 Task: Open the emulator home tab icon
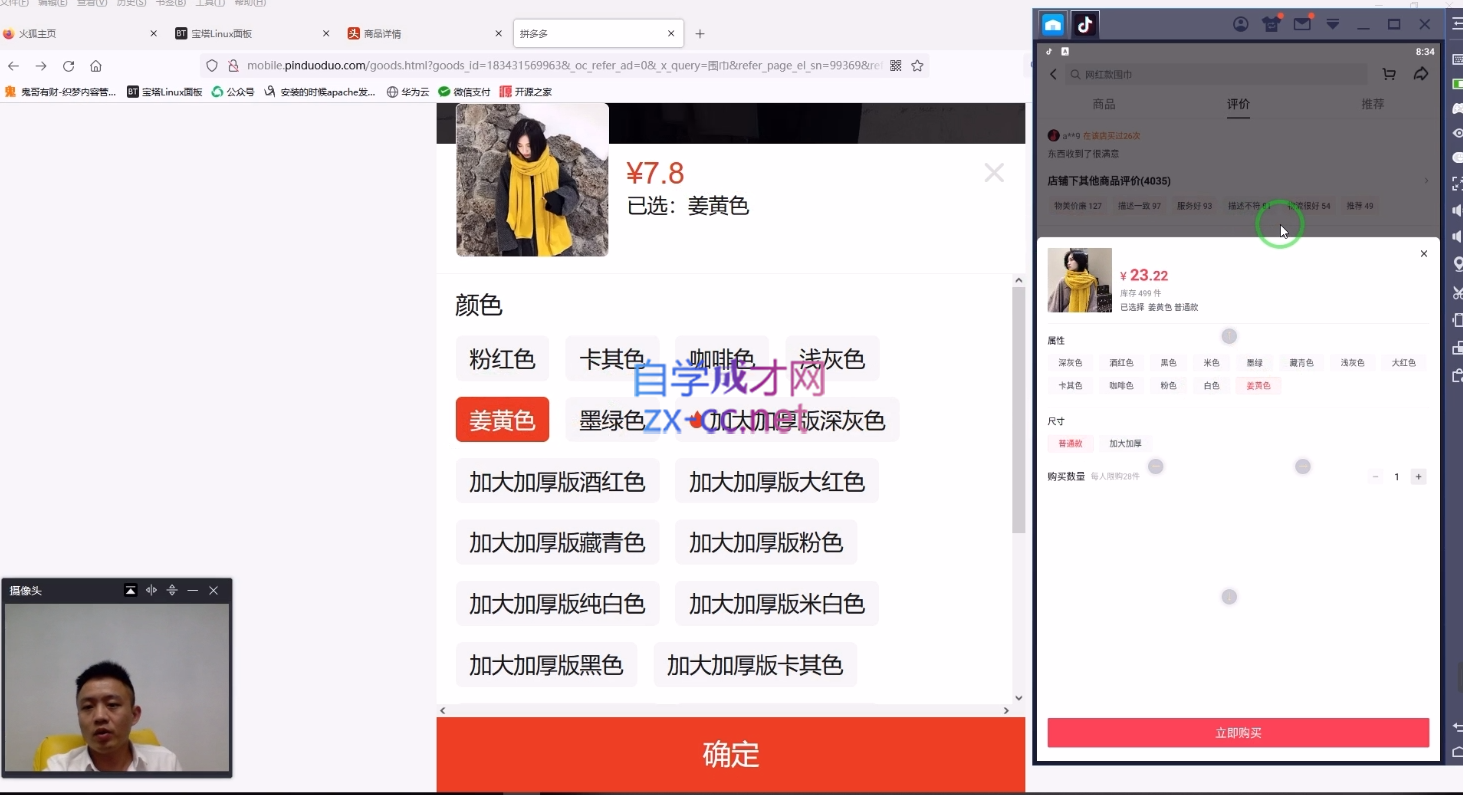click(1053, 25)
